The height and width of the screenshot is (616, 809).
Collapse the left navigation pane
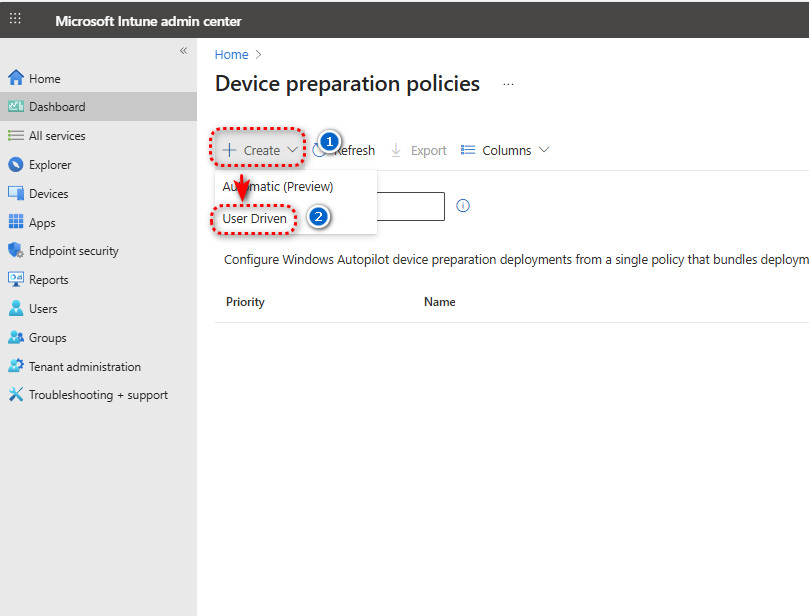[183, 51]
